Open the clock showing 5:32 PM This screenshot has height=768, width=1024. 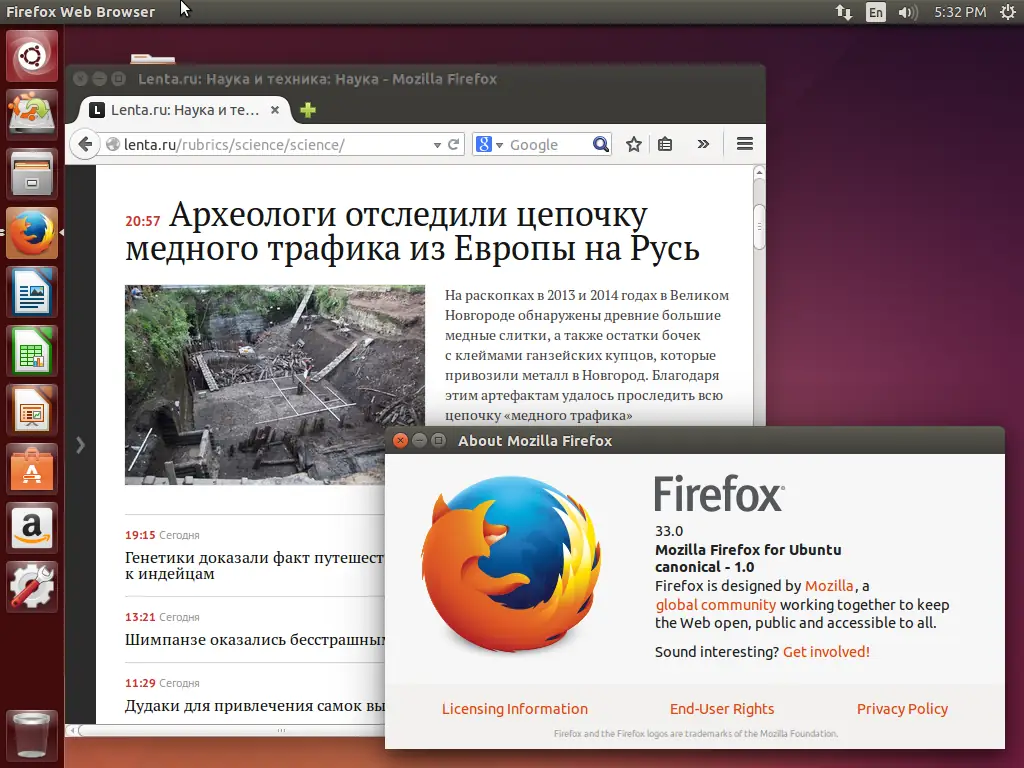(x=960, y=12)
